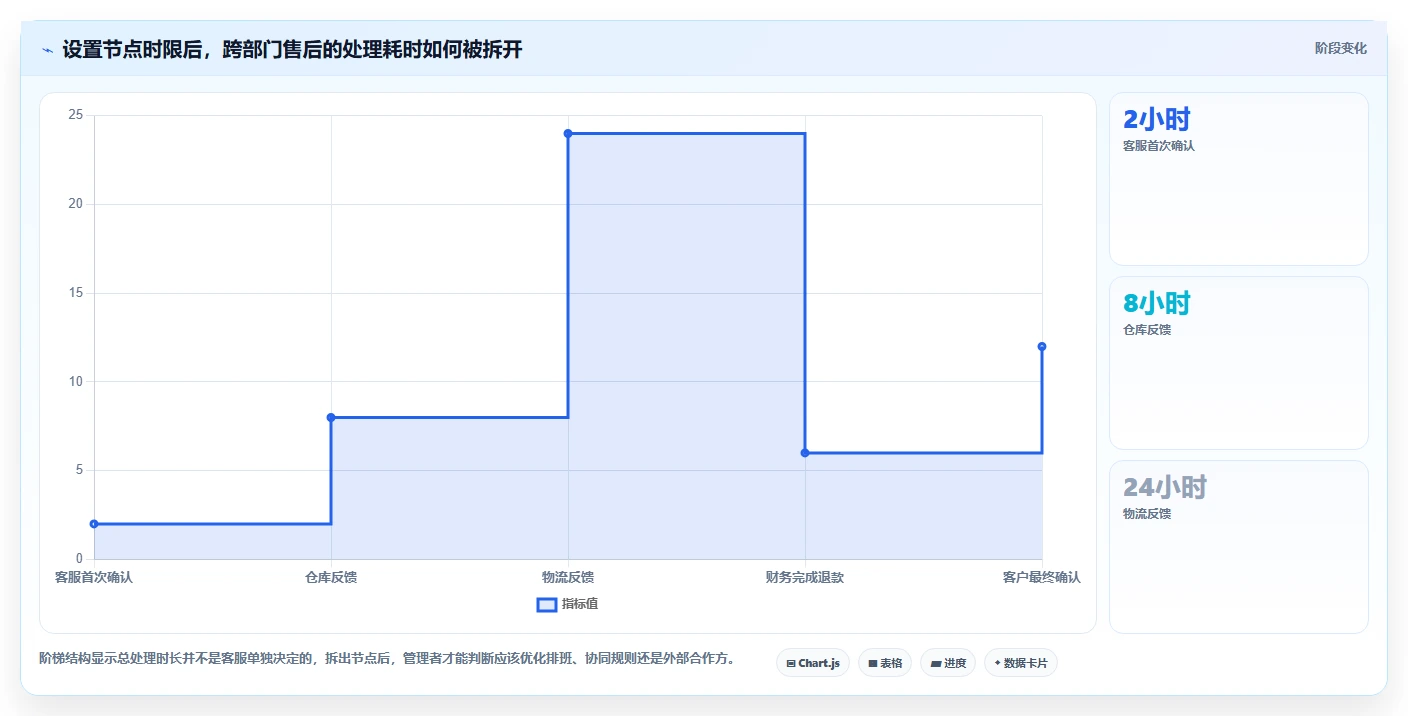Image resolution: width=1408 pixels, height=716 pixels.
Task: Click the y-axis value 25
Action: tap(75, 115)
